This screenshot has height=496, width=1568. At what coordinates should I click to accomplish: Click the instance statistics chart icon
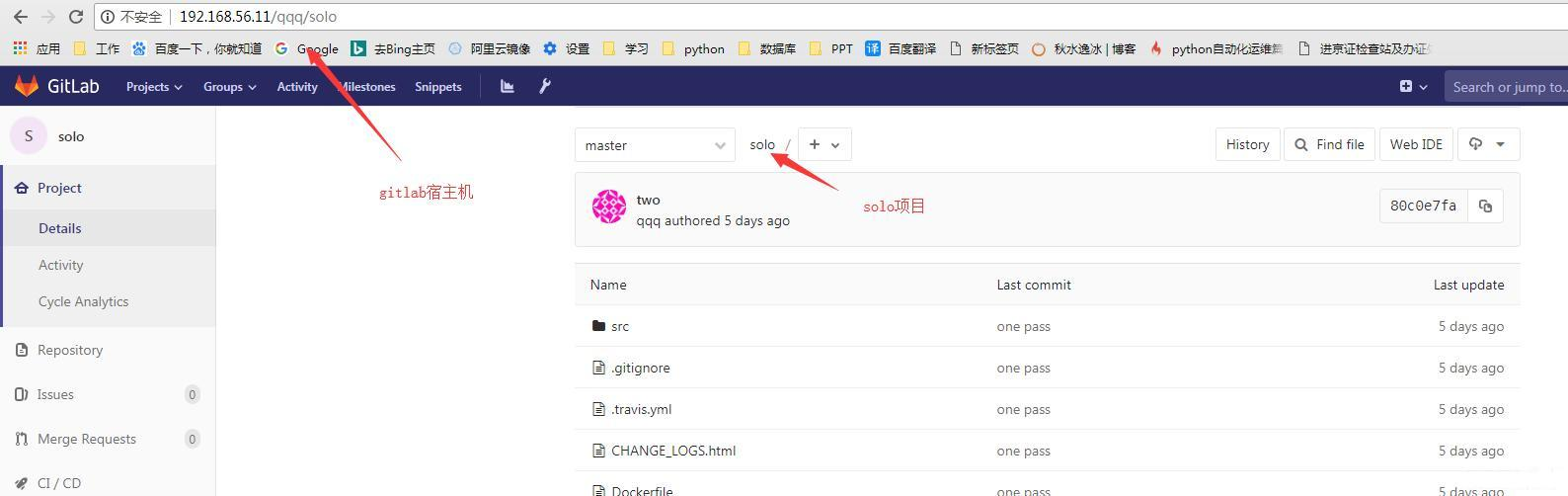point(508,86)
